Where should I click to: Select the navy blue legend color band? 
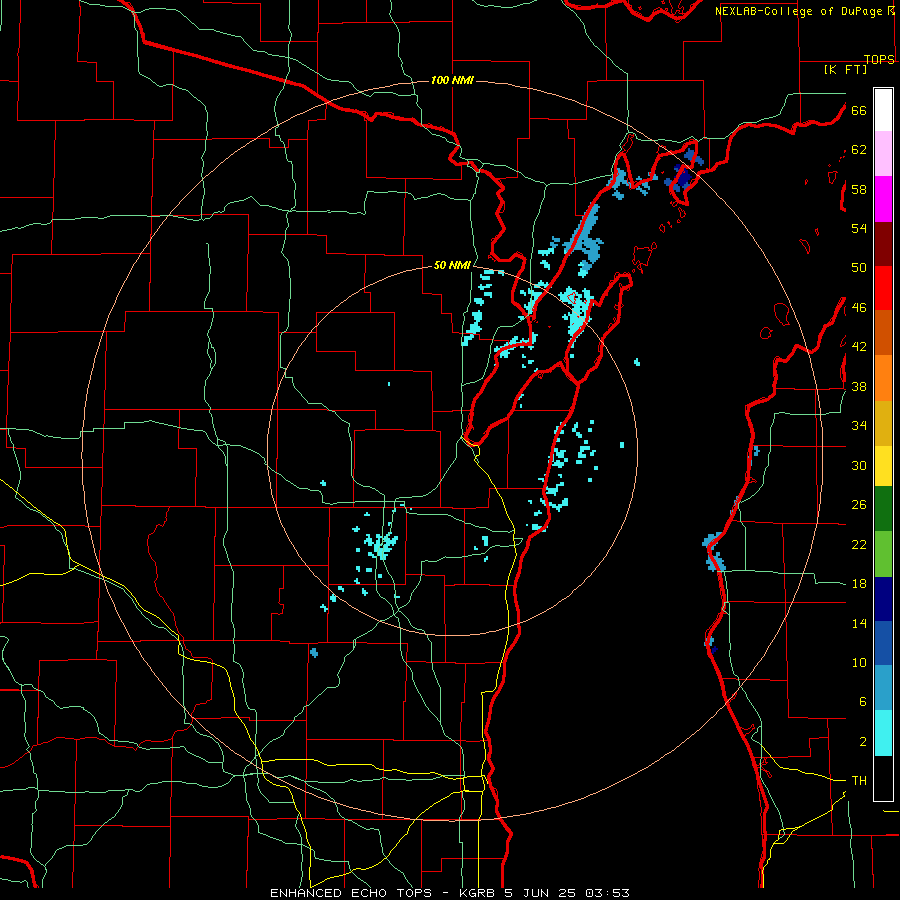pos(883,599)
